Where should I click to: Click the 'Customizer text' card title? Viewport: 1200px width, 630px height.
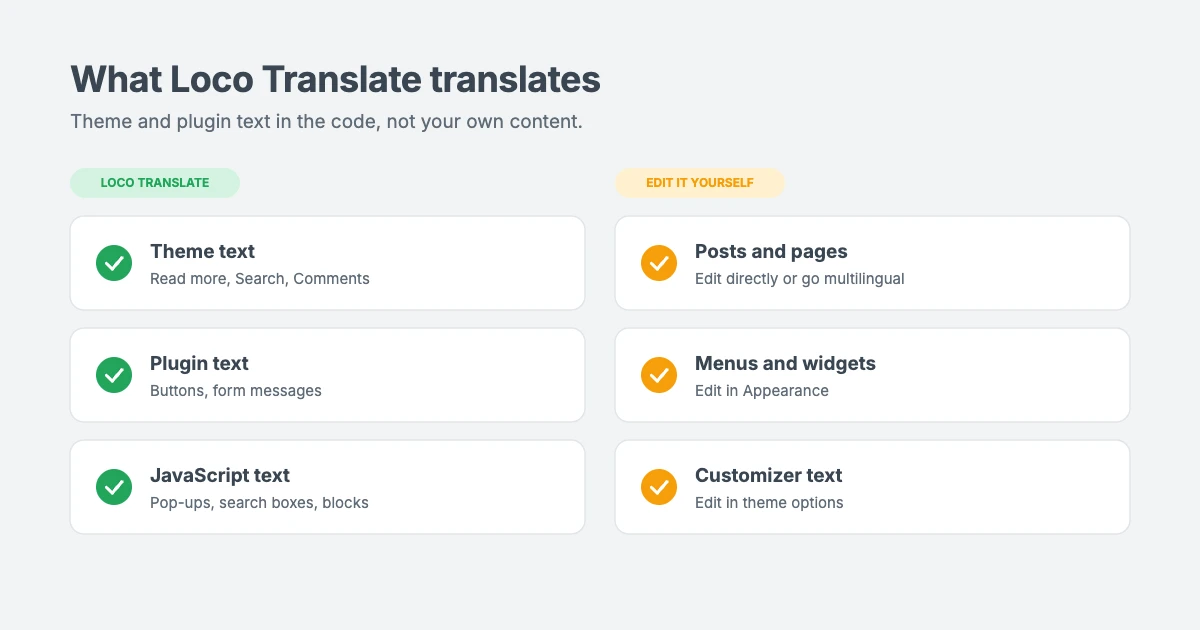(768, 476)
